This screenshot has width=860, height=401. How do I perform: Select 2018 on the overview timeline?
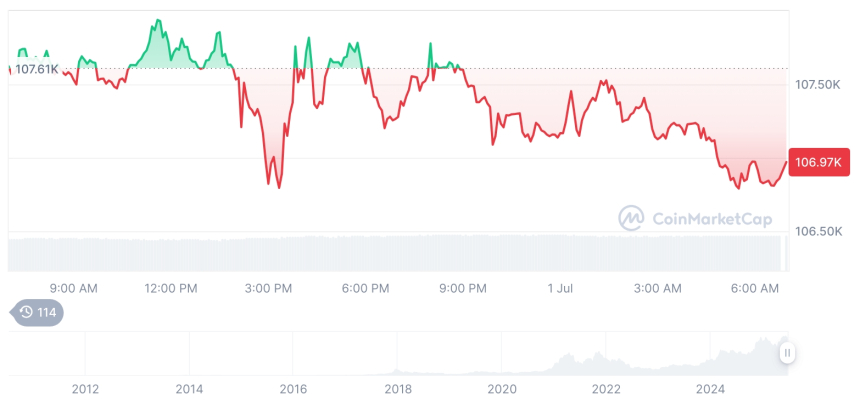tap(398, 389)
